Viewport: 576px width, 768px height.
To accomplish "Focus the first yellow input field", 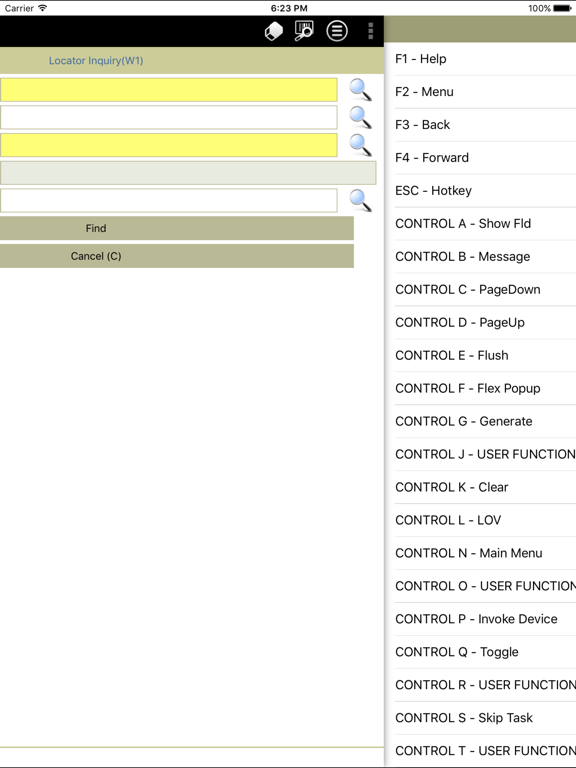I will pyautogui.click(x=168, y=90).
